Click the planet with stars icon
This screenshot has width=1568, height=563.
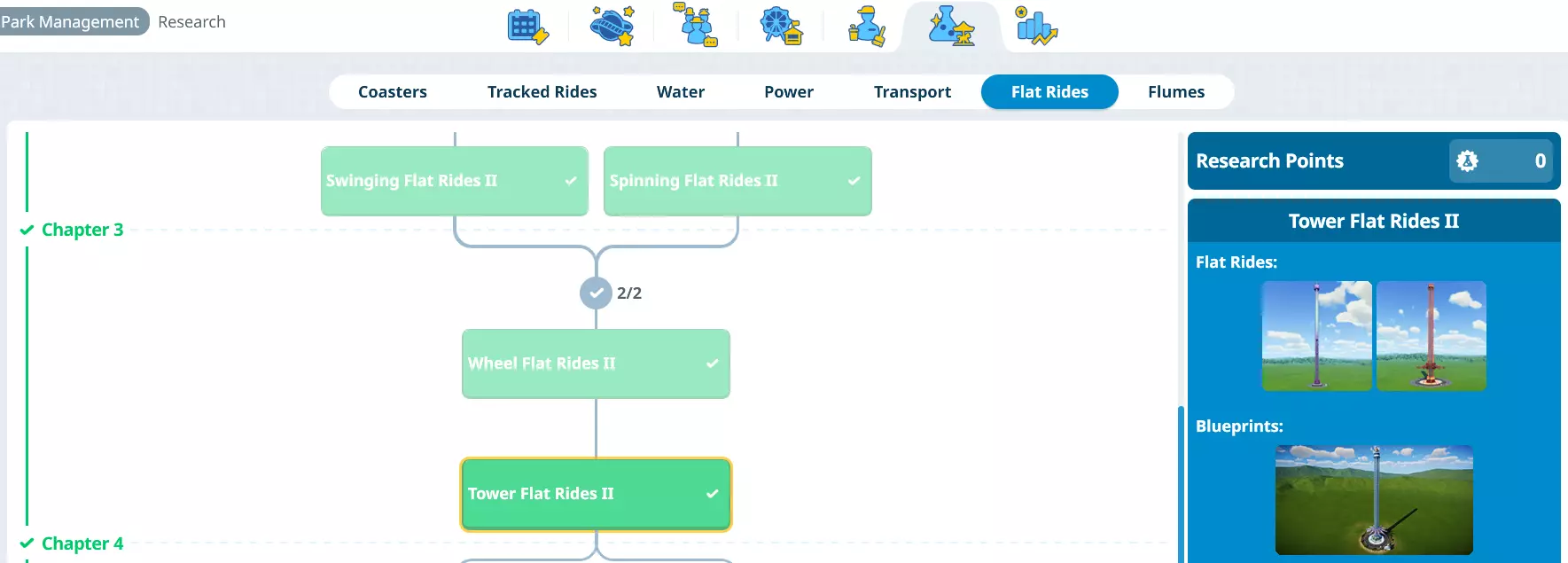point(612,26)
